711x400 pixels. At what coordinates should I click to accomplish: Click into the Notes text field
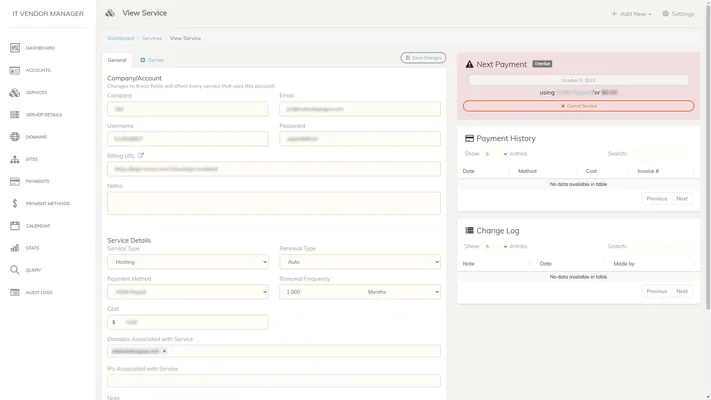pos(273,203)
